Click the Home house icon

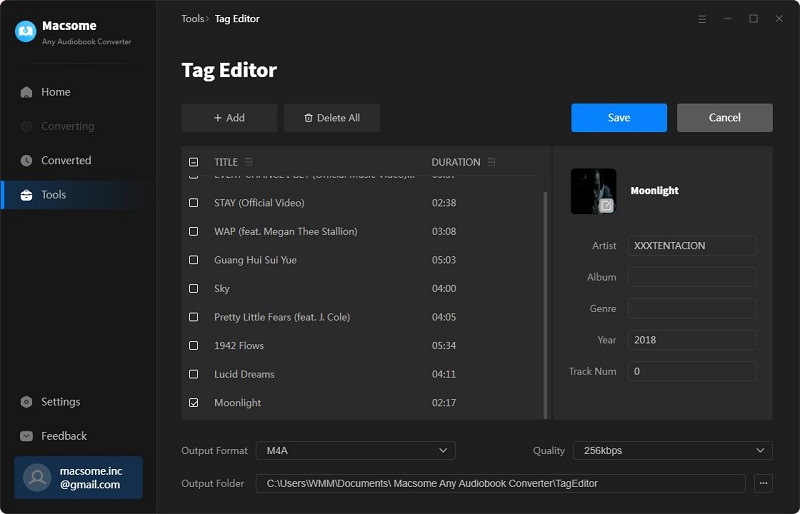pos(26,92)
